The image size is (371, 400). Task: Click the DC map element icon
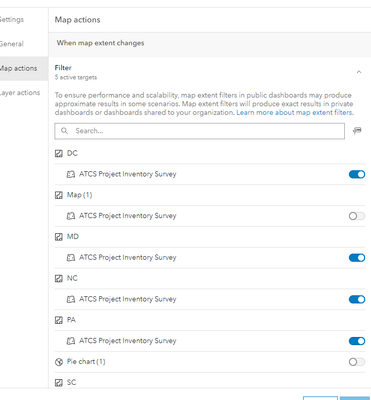click(x=59, y=153)
